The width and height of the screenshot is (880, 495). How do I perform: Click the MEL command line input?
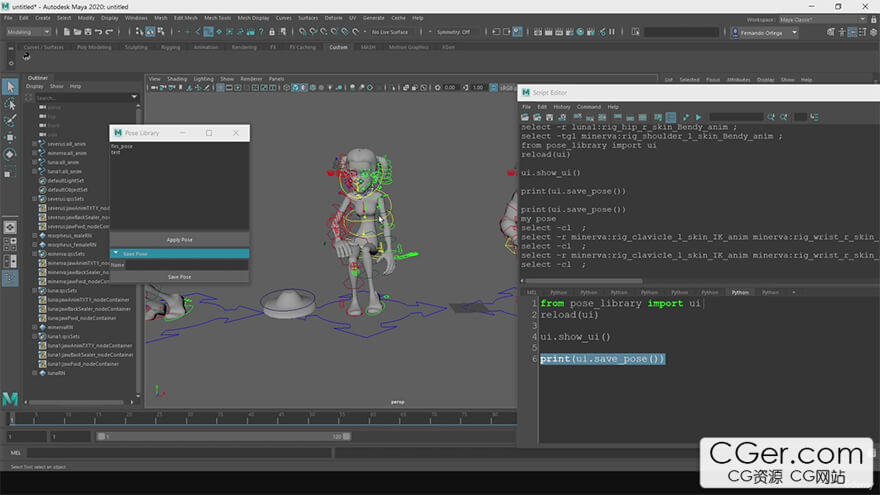[178, 452]
